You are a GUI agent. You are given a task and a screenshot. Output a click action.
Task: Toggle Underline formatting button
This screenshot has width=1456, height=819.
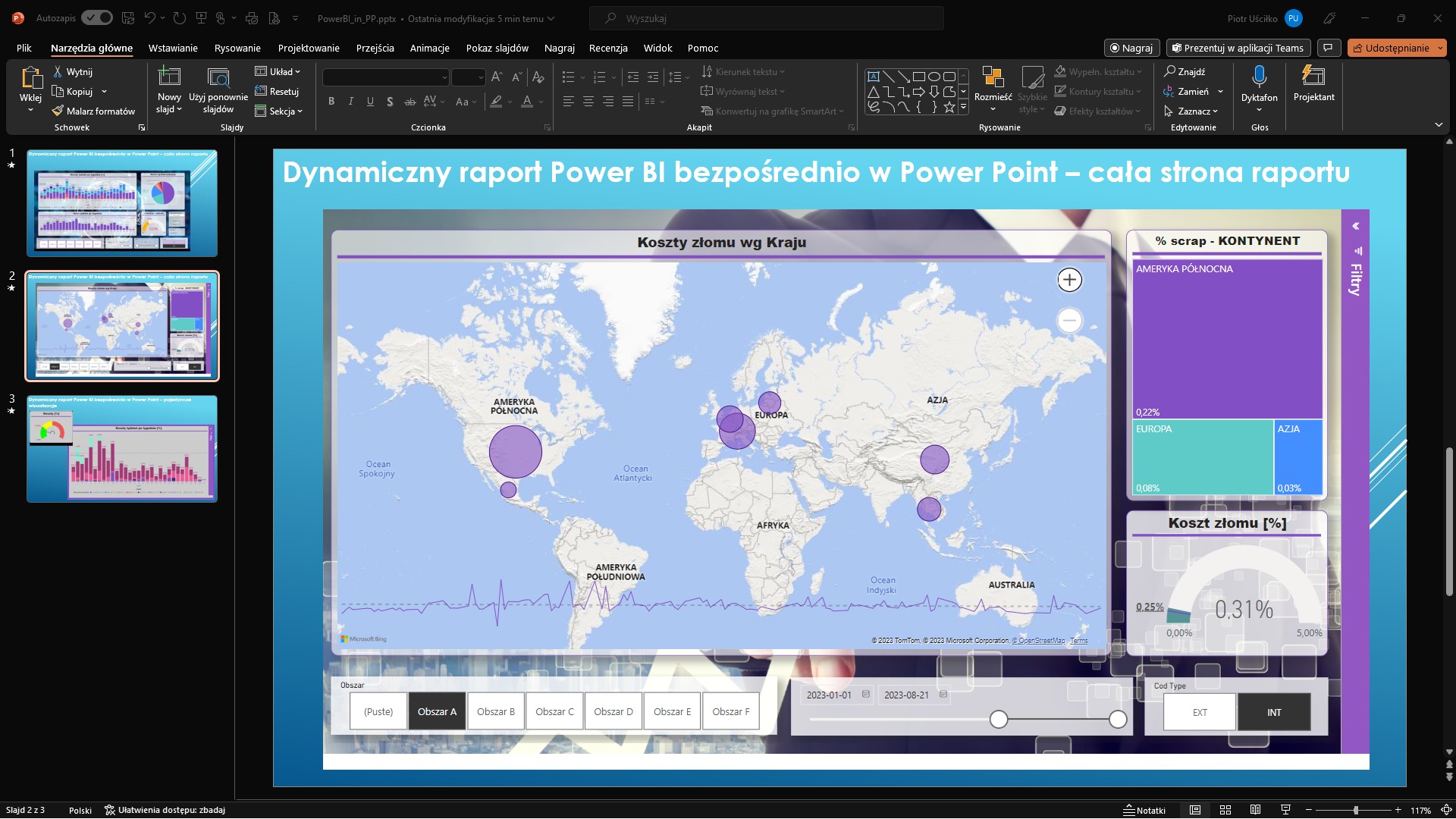pyautogui.click(x=370, y=101)
